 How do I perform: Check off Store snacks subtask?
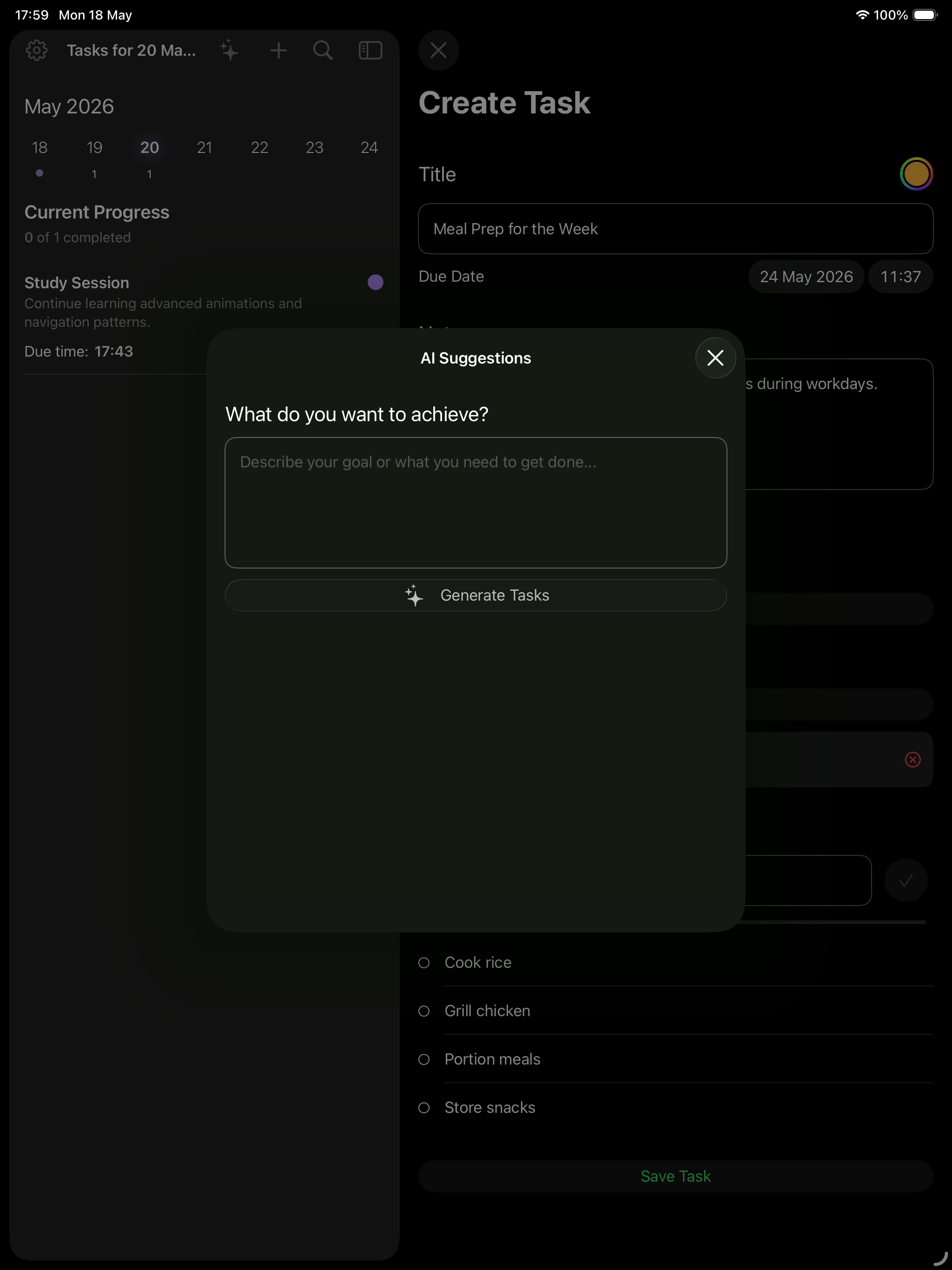[424, 1107]
